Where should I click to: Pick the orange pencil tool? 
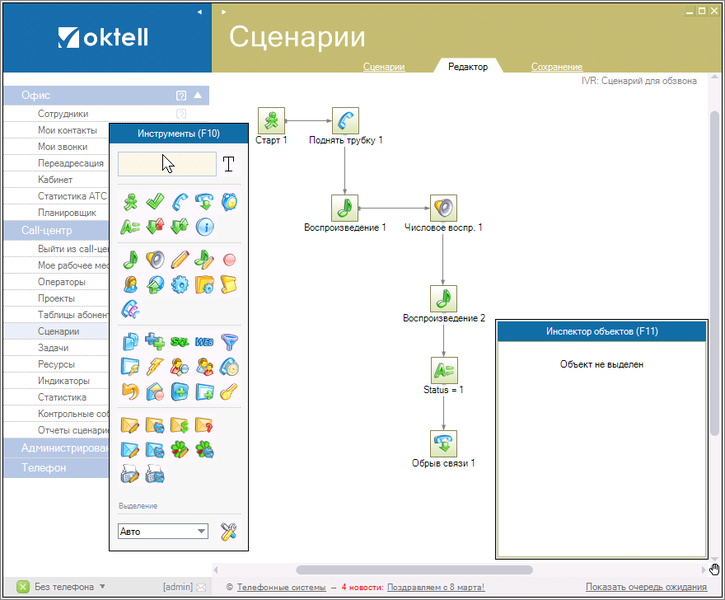(x=180, y=260)
